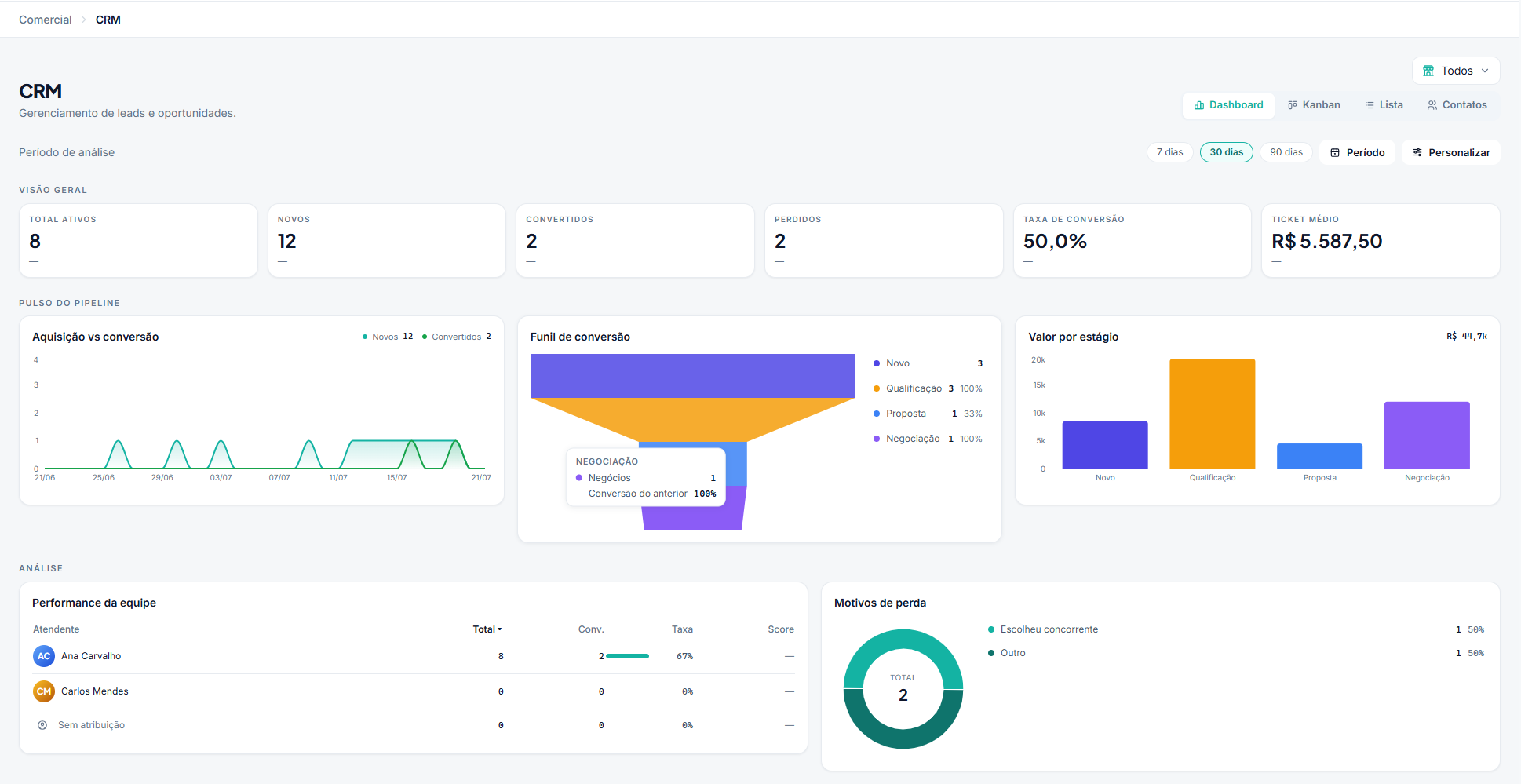The image size is (1521, 784).
Task: Select Novo in funnel legend
Action: (x=928, y=363)
